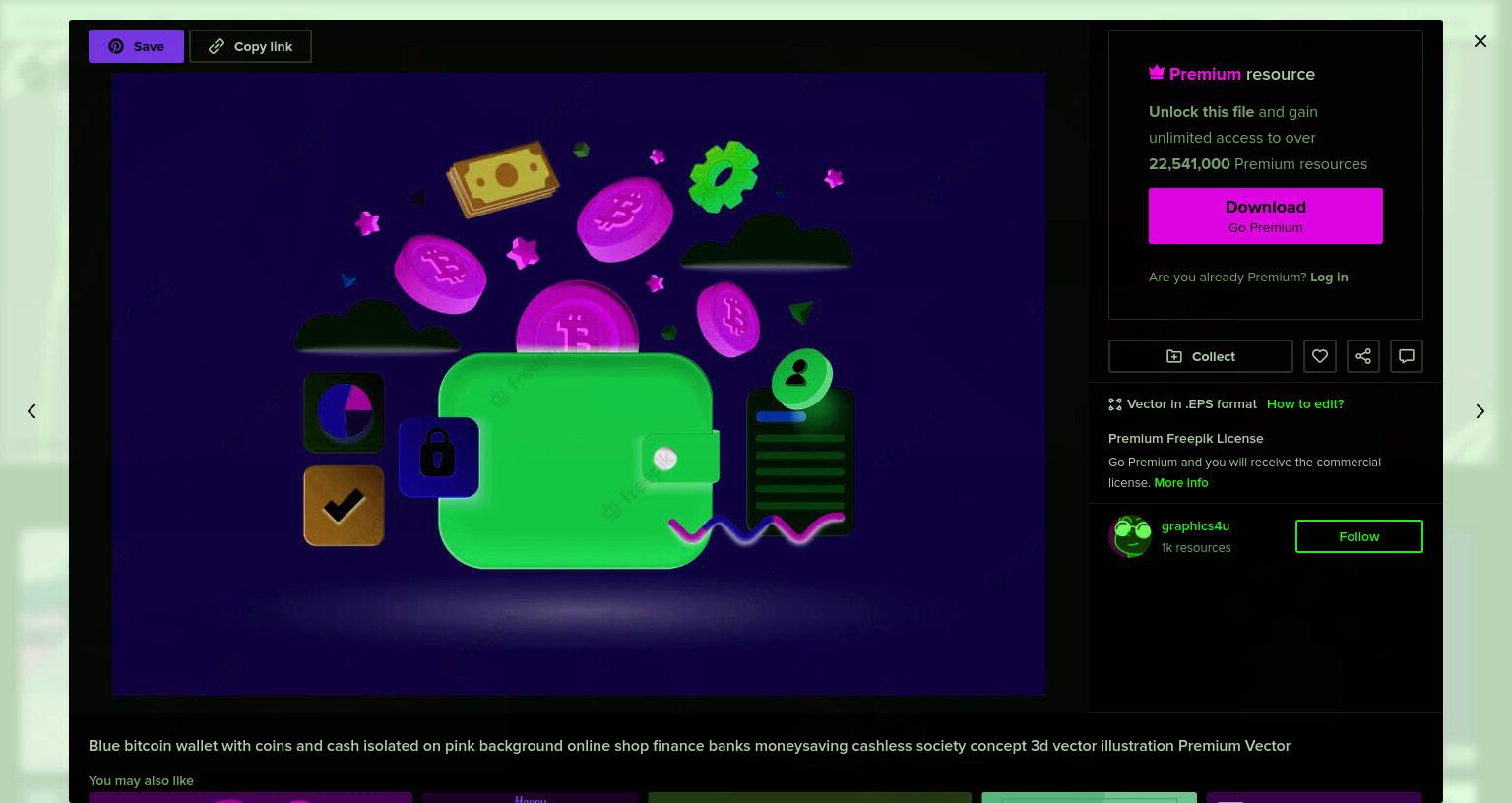
Task: Like the resource with the heart icon
Action: coord(1319,356)
